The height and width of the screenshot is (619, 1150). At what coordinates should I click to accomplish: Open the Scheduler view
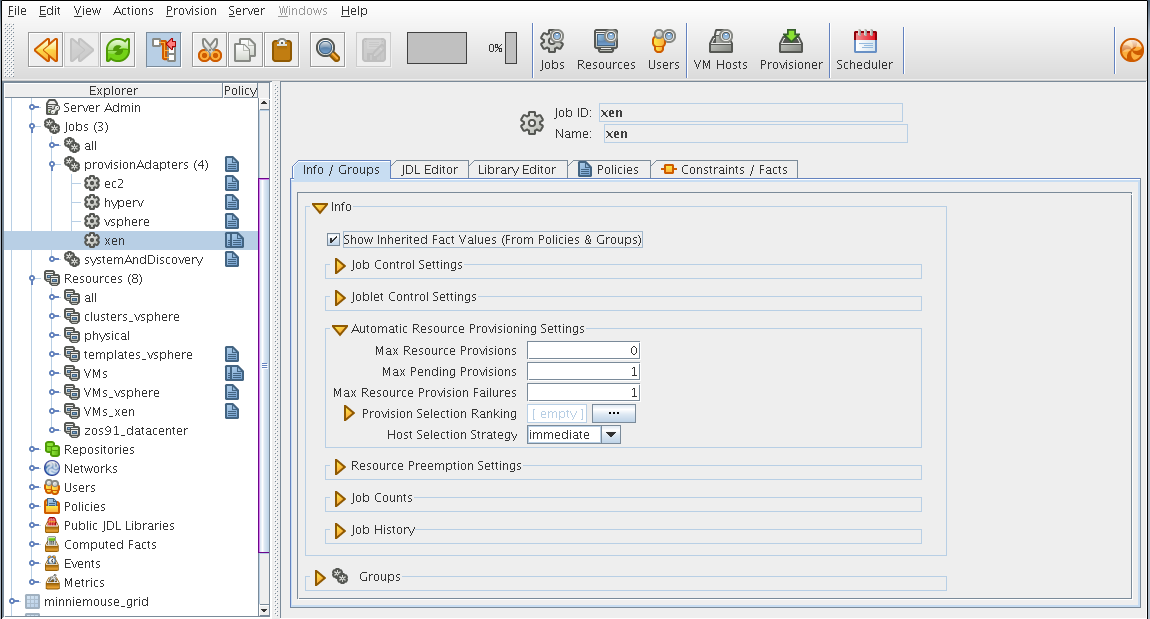pyautogui.click(x=865, y=50)
